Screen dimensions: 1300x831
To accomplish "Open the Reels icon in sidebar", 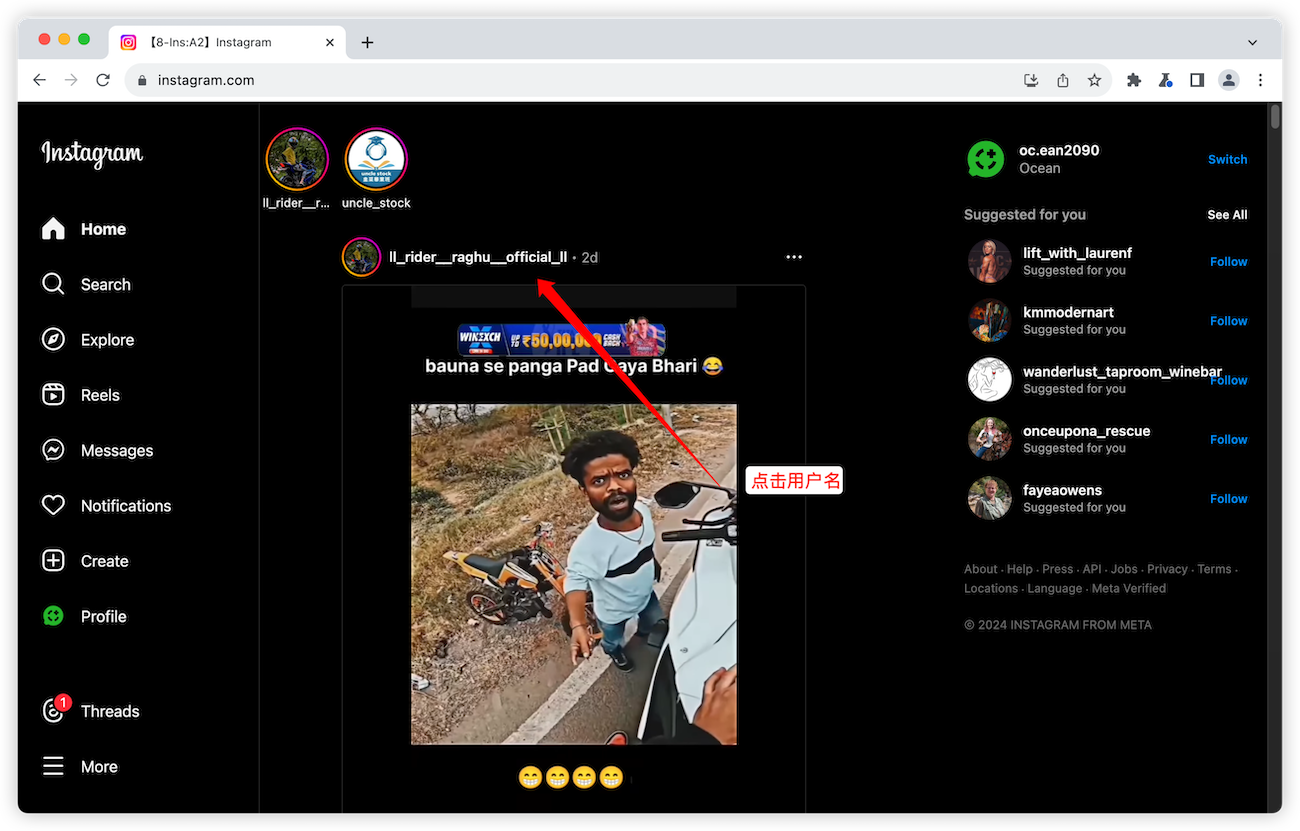I will tap(53, 395).
